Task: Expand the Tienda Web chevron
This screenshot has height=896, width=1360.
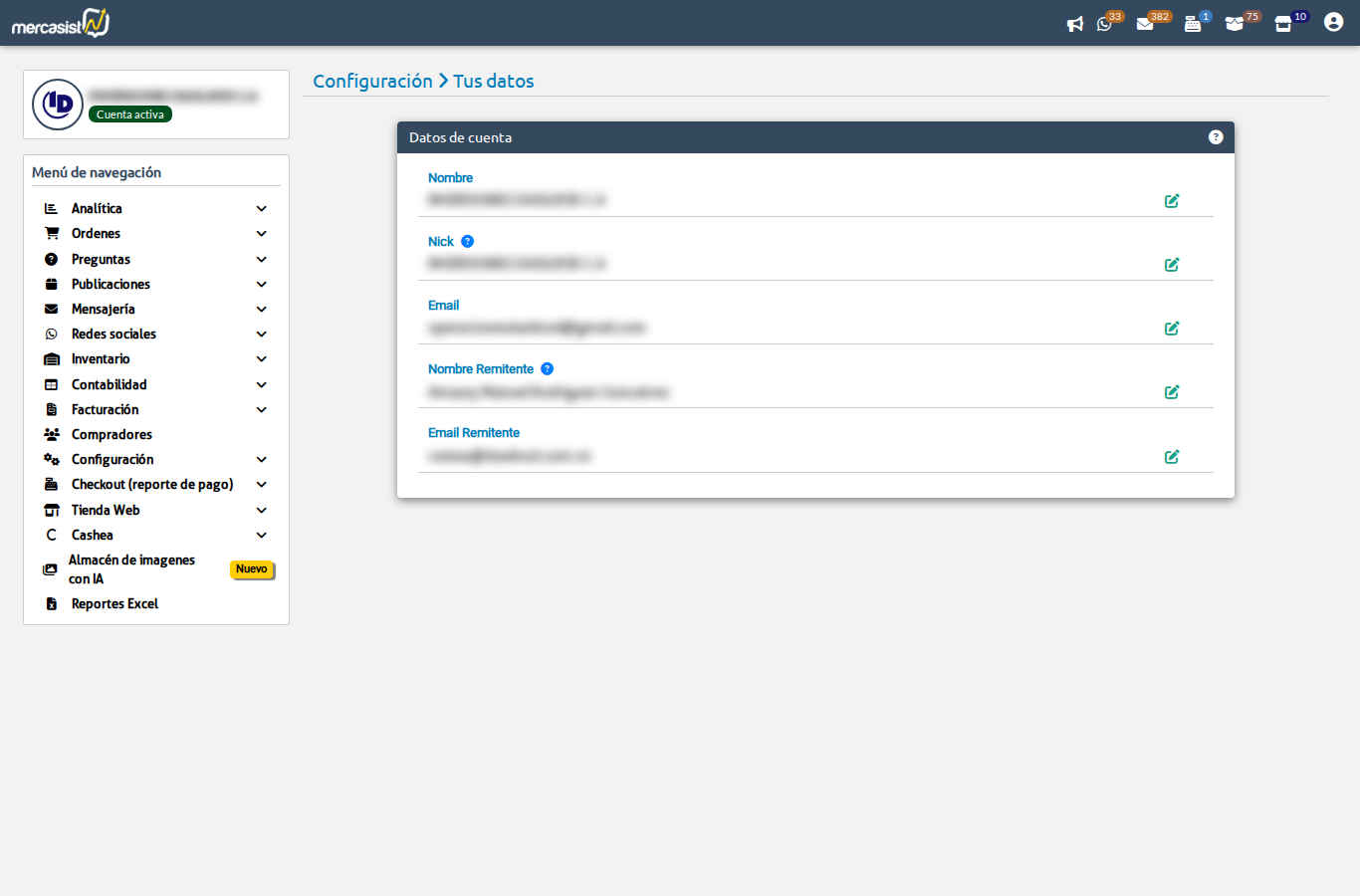Action: [x=262, y=511]
